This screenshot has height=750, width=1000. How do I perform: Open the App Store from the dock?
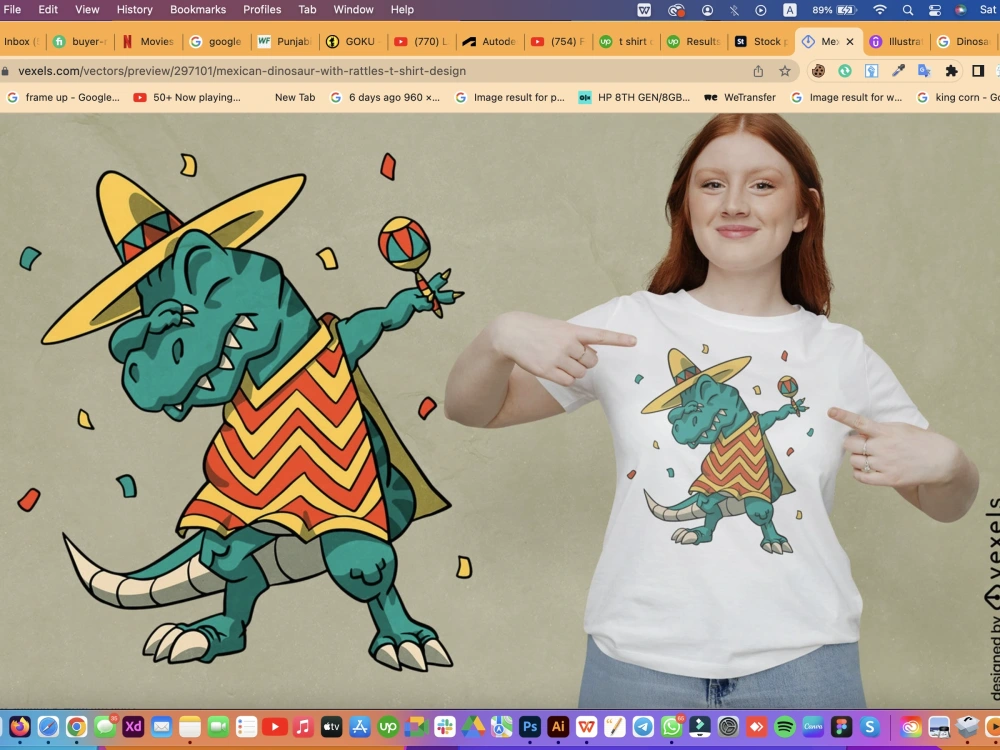[x=360, y=726]
